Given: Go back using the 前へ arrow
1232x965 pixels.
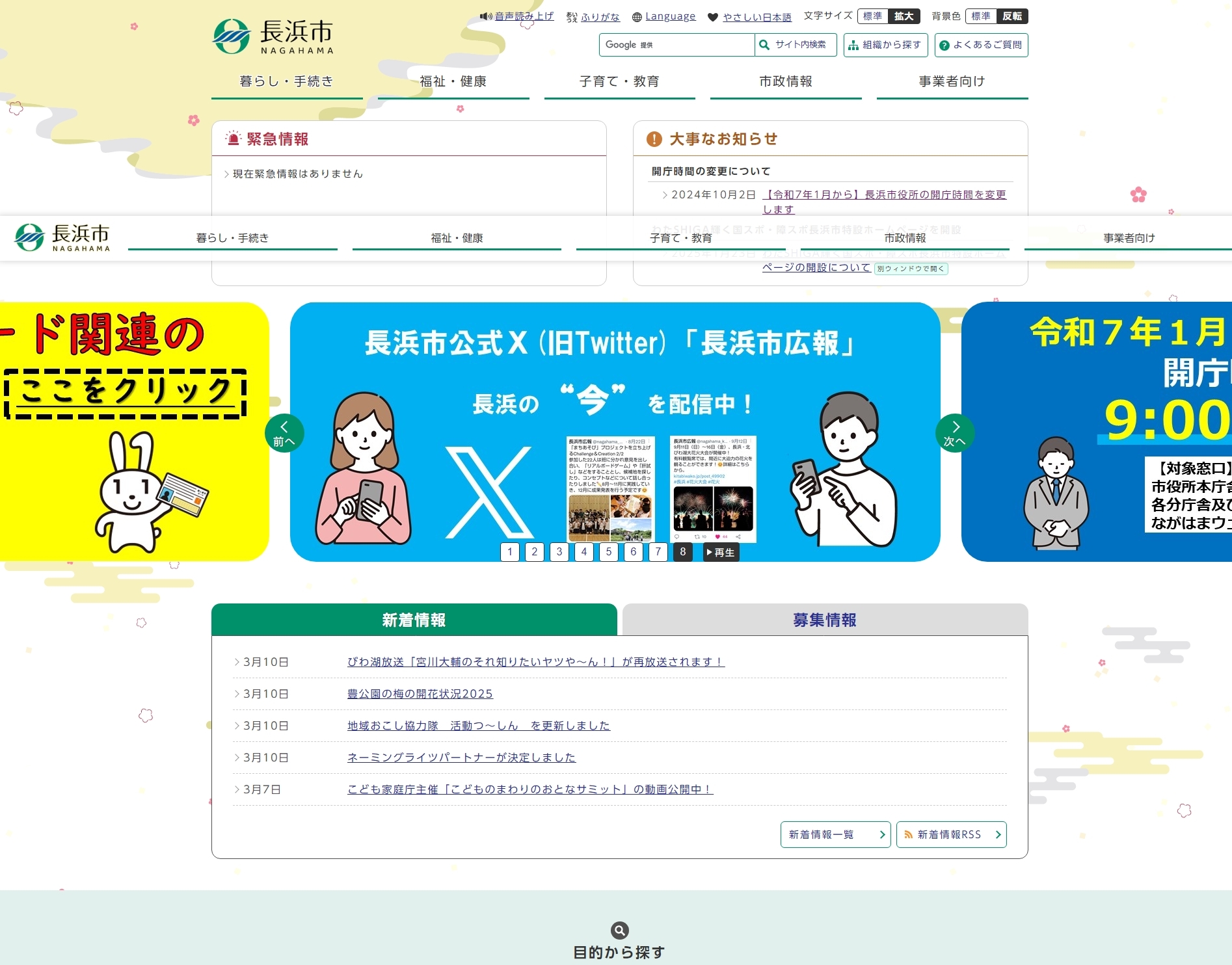Looking at the screenshot, I should coord(284,432).
